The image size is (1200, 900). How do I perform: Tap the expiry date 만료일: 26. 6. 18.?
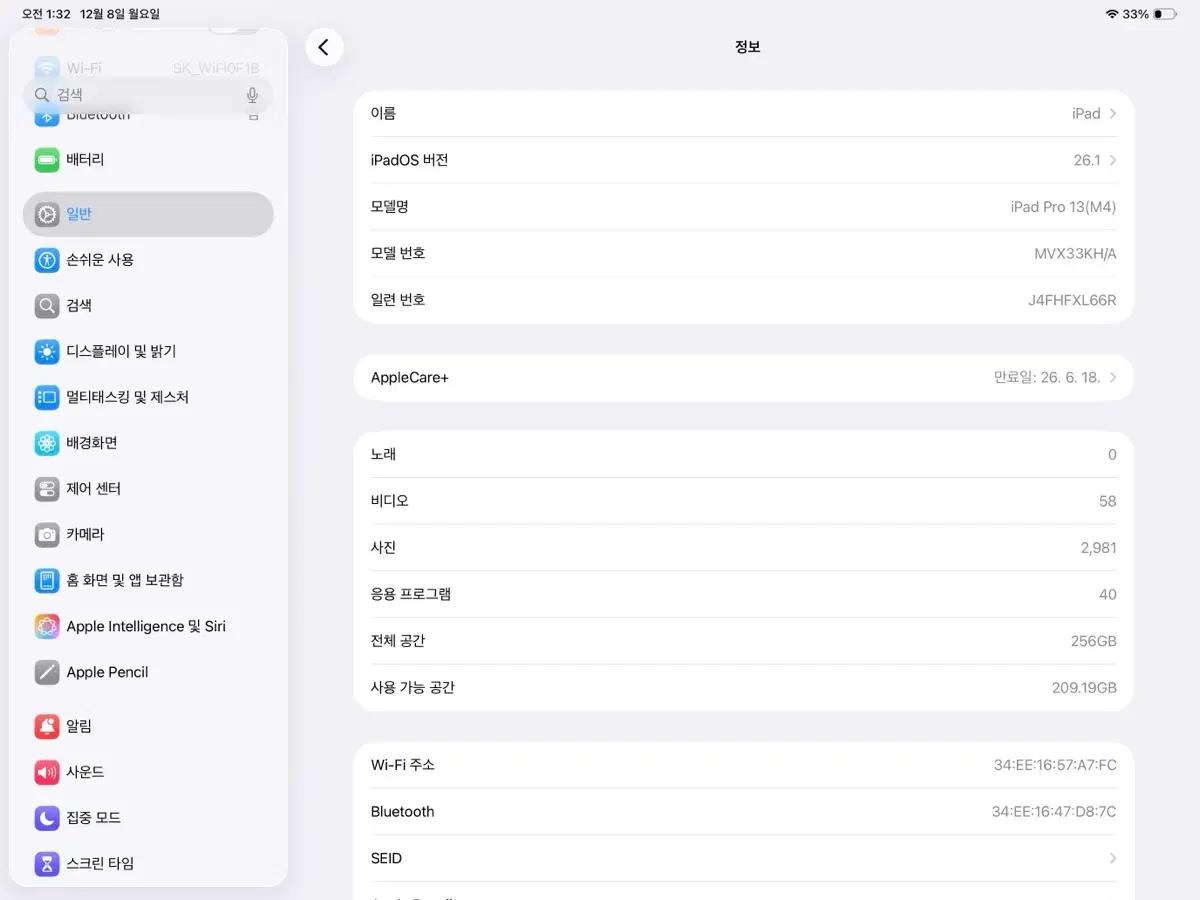1047,378
